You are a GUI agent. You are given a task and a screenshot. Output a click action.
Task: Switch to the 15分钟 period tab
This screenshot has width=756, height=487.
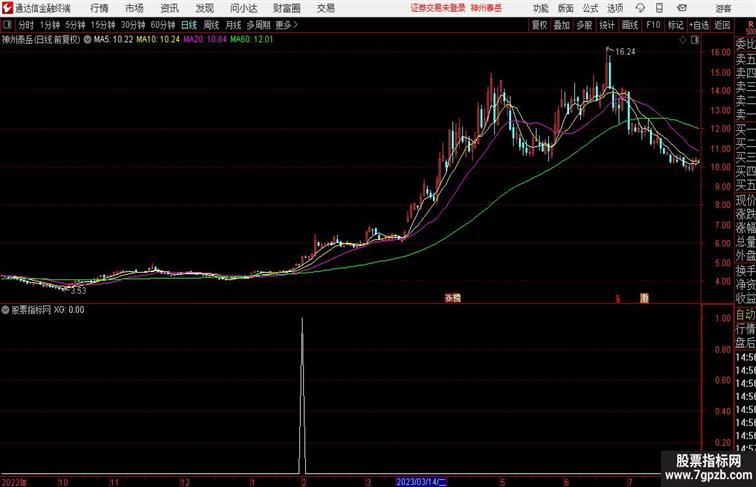(103, 25)
